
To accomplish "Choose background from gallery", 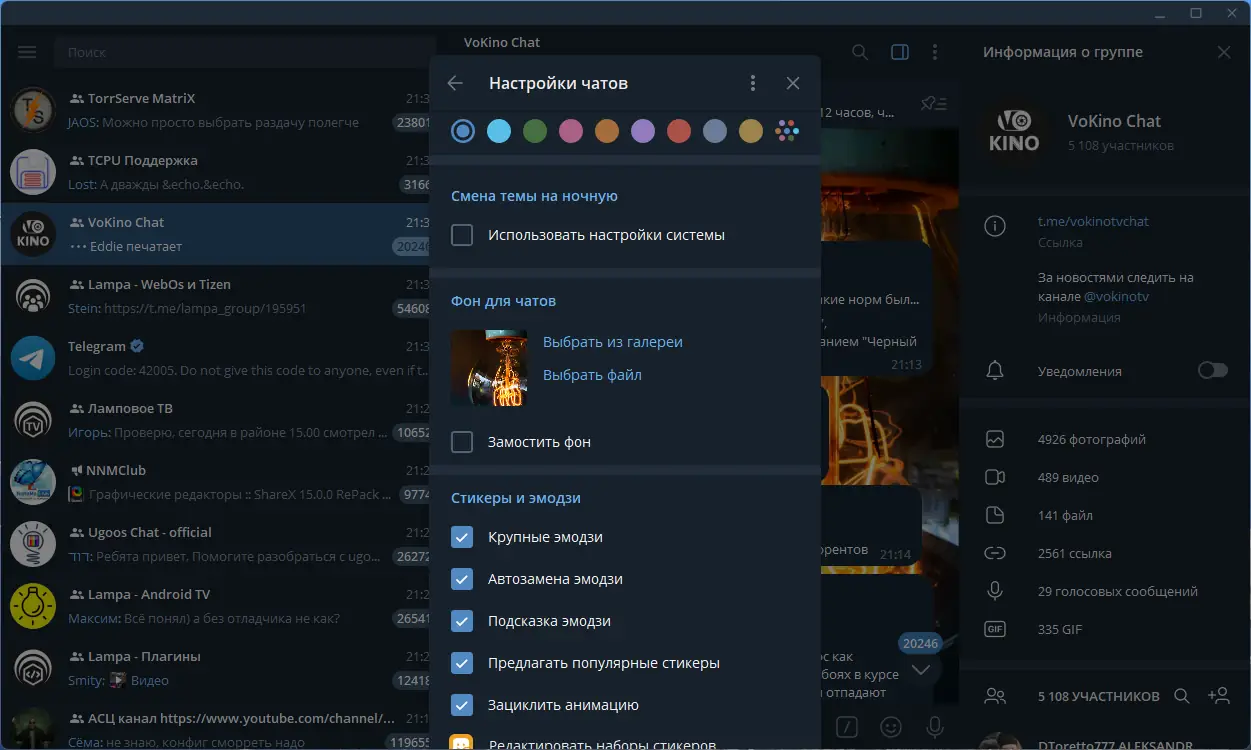I will [x=613, y=342].
